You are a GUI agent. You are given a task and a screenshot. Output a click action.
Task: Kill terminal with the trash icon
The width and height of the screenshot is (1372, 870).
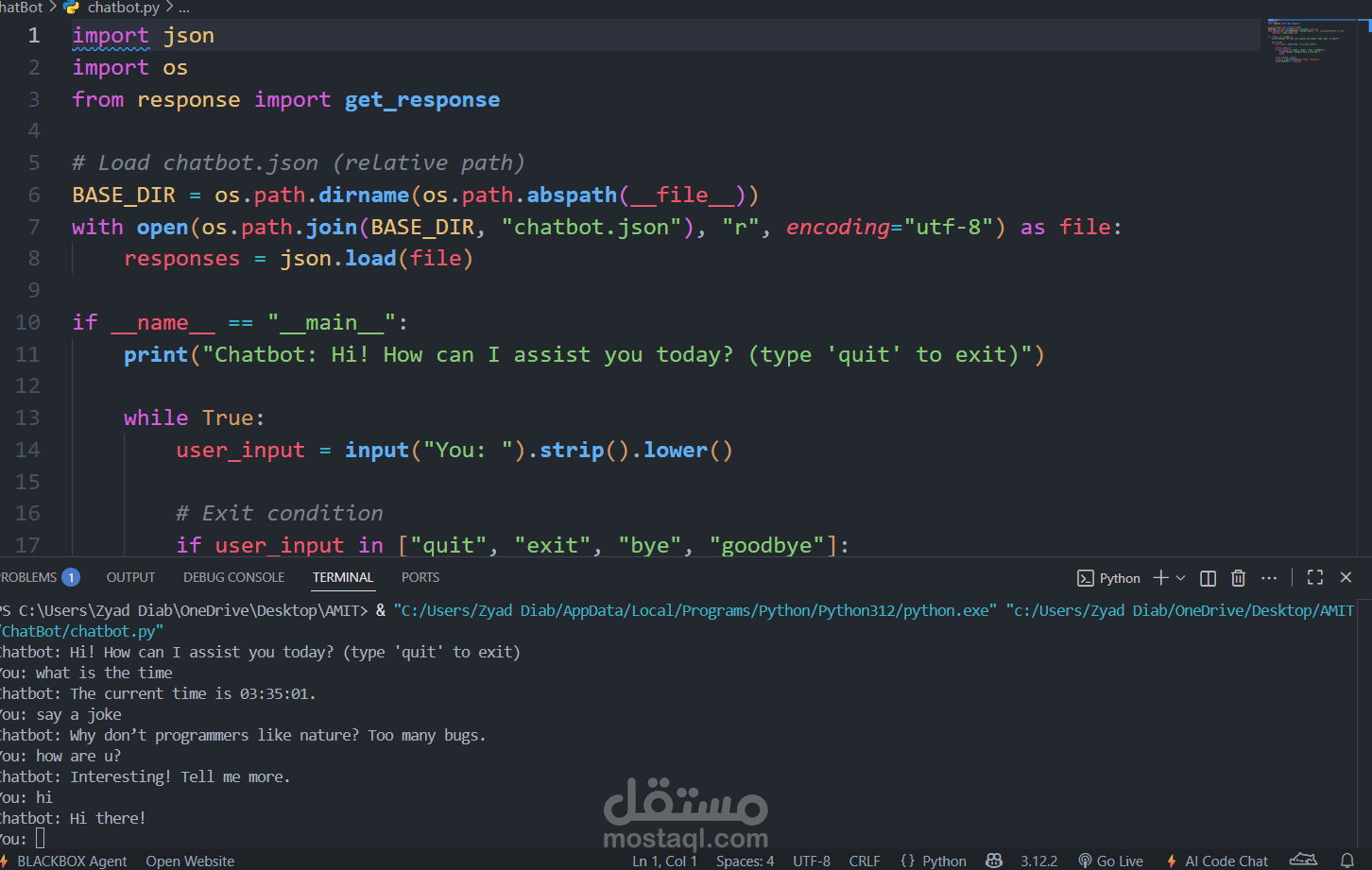1239,578
